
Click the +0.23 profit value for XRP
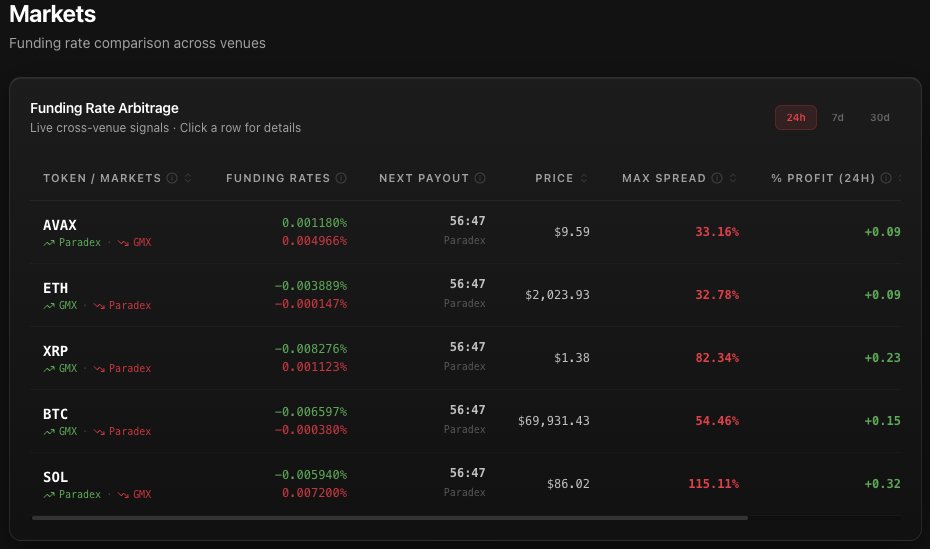883,358
